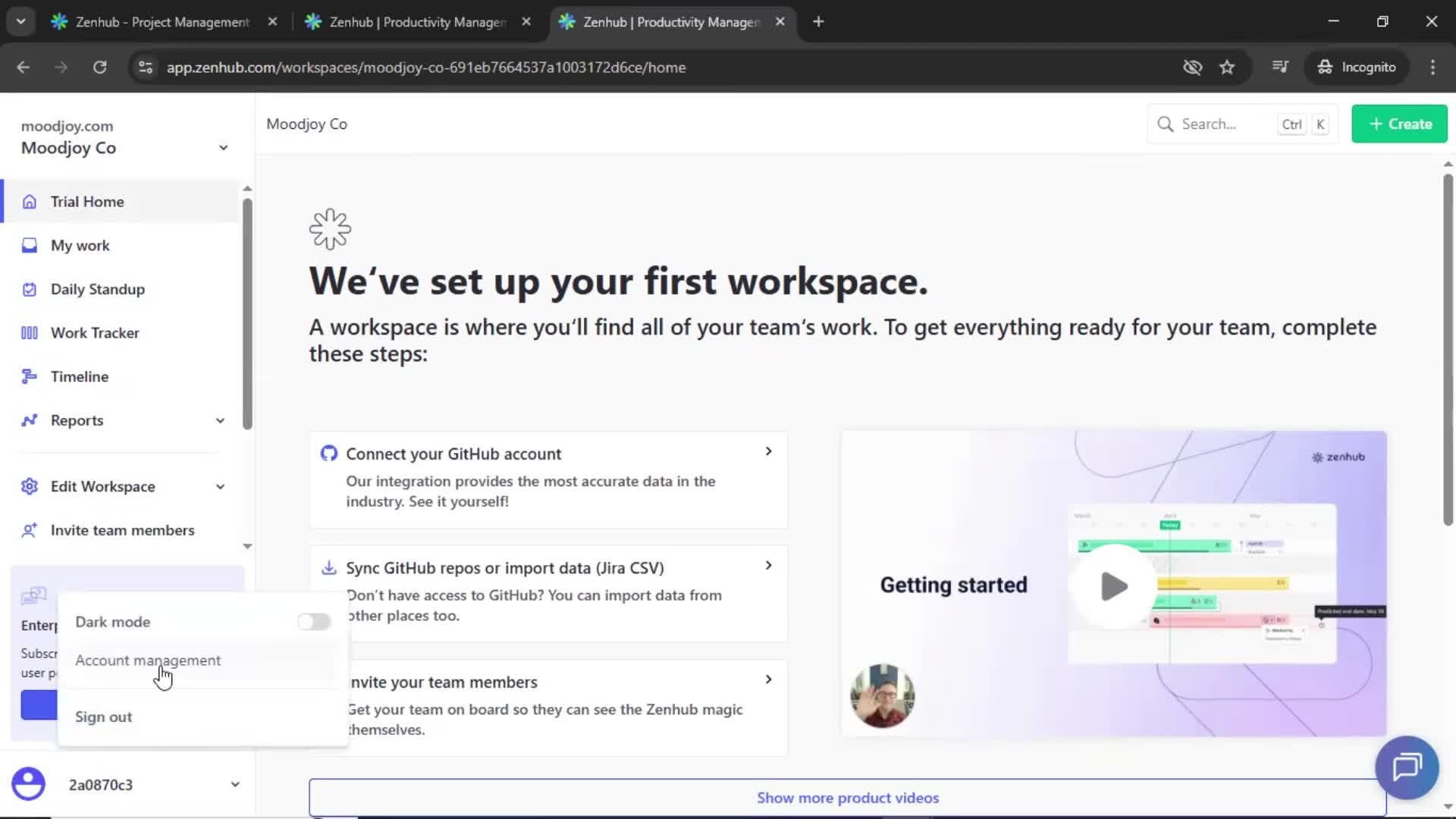1456x819 pixels.
Task: Click the Create button
Action: pos(1398,124)
